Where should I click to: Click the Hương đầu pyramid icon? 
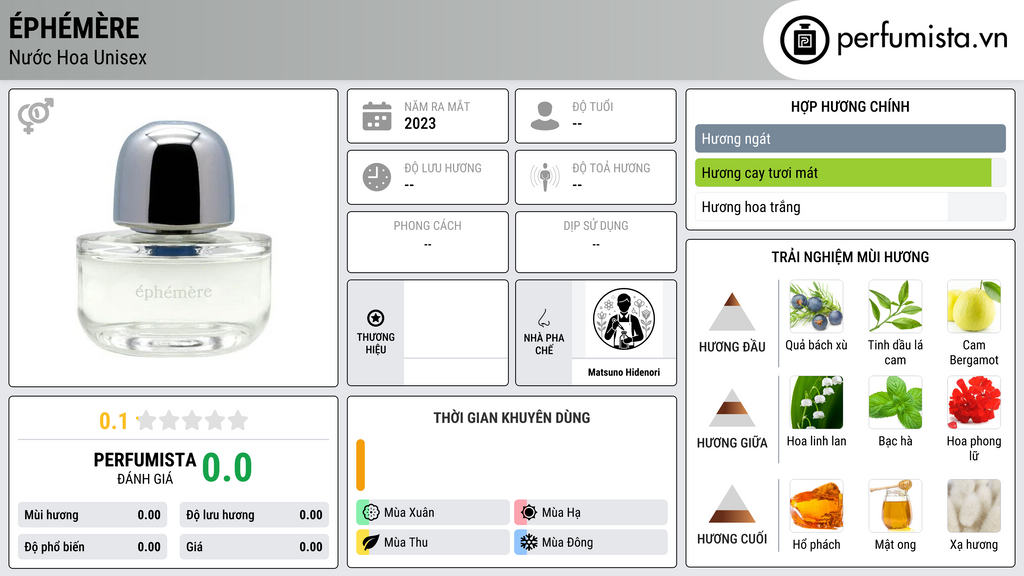click(x=732, y=312)
